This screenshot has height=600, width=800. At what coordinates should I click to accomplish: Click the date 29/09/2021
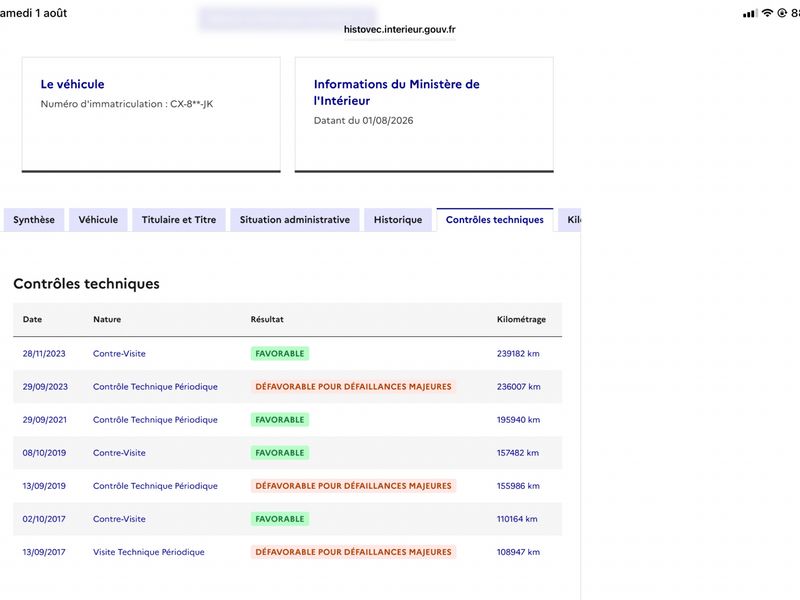[44, 420]
